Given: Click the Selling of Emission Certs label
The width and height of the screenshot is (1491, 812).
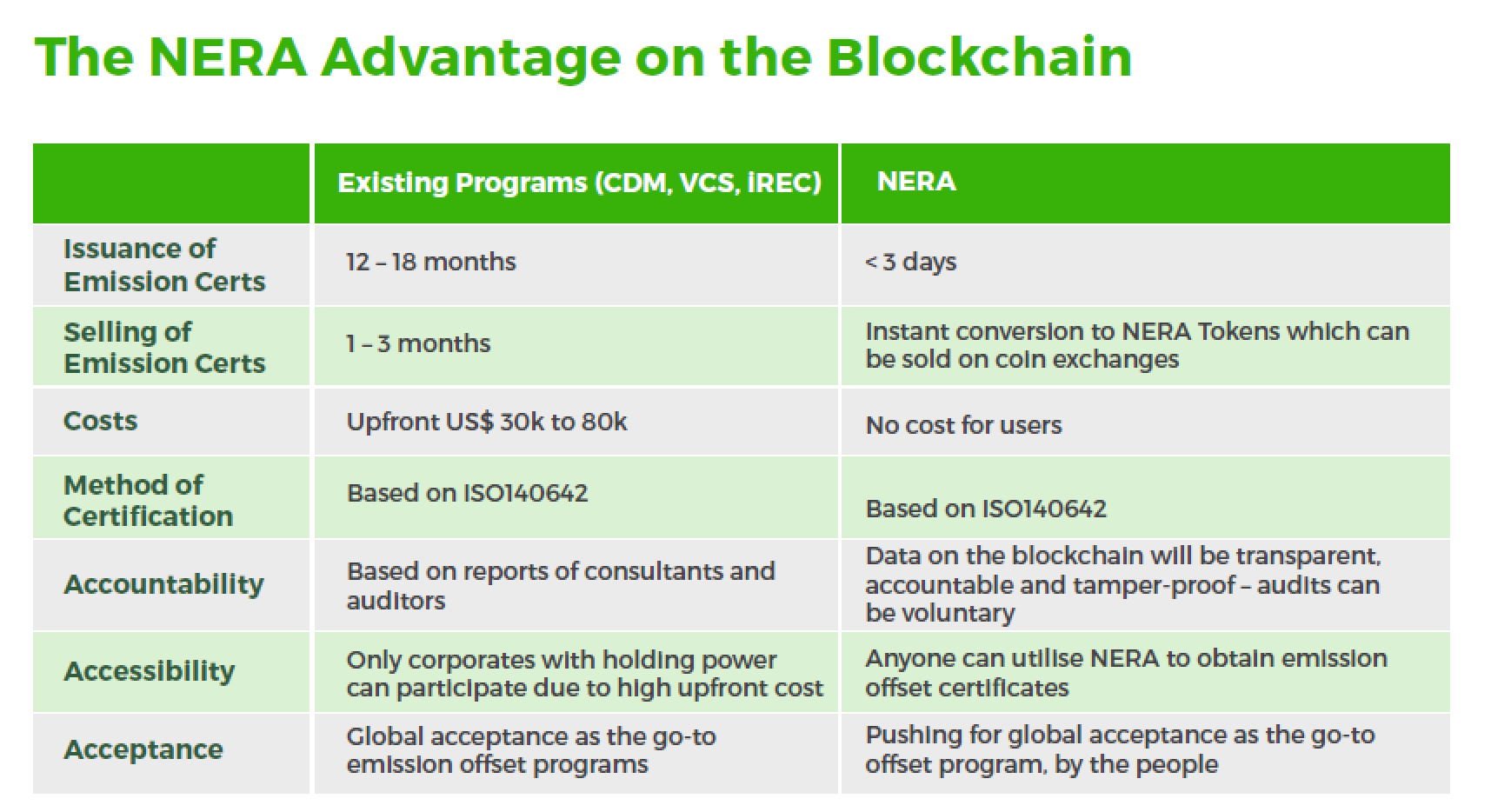Looking at the screenshot, I should [x=164, y=347].
